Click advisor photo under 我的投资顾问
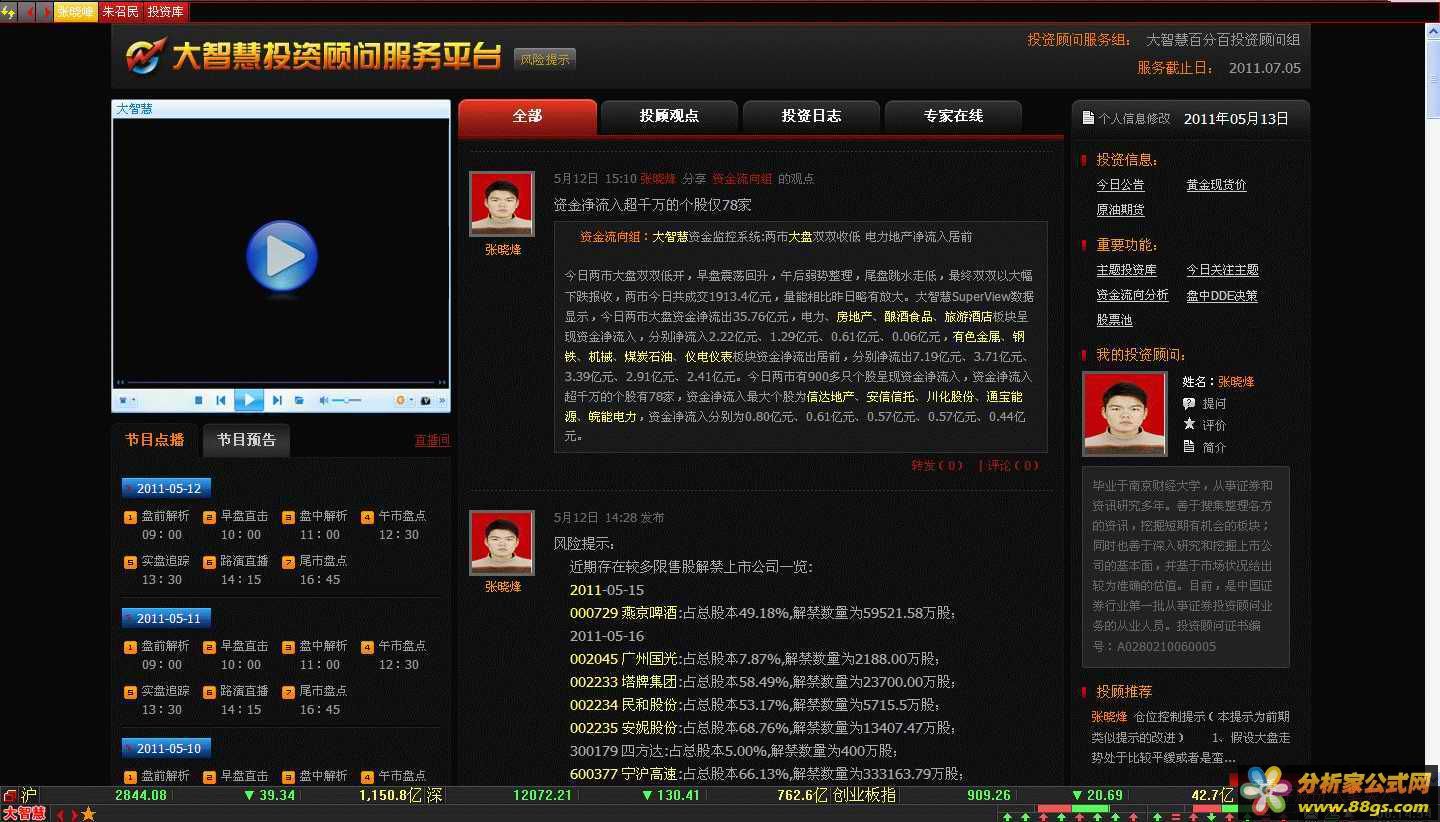Screen dimensions: 1440x822 coord(1125,414)
